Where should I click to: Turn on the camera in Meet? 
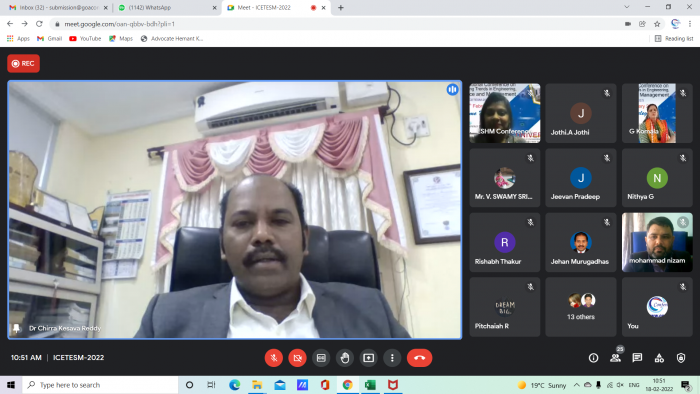[x=297, y=358]
